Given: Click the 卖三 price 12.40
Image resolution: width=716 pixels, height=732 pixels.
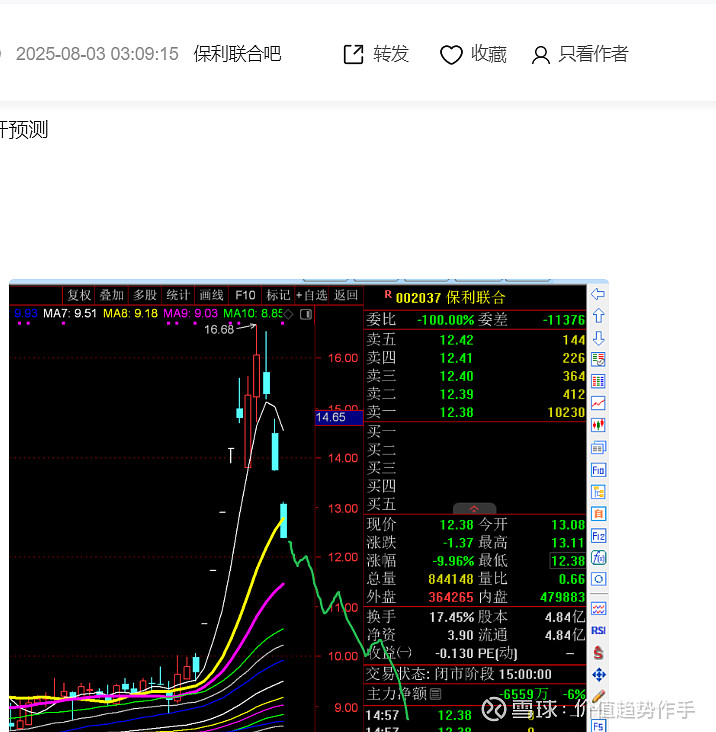Looking at the screenshot, I should click(456, 376).
